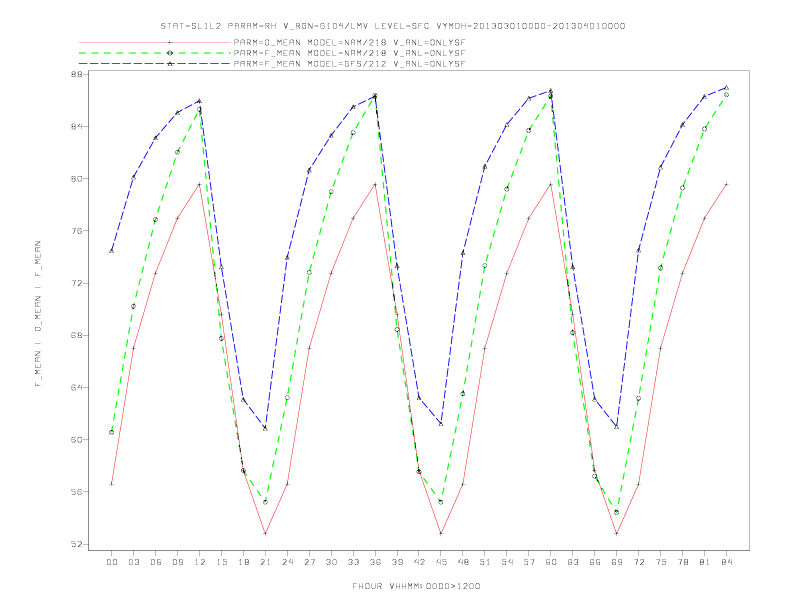Screen dimensions: 792x612
Task: Click the x-axis hour label 42
Action: [419, 562]
